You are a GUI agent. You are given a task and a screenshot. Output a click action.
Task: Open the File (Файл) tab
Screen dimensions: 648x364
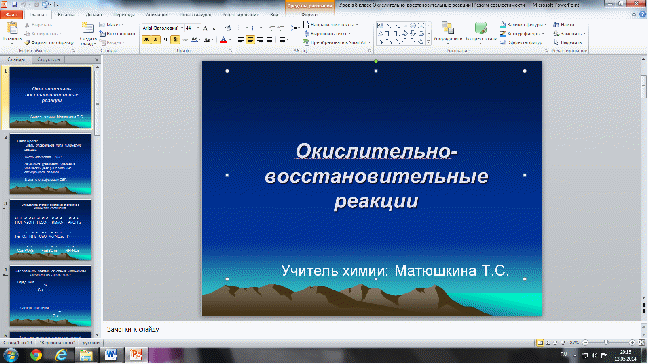pos(11,14)
